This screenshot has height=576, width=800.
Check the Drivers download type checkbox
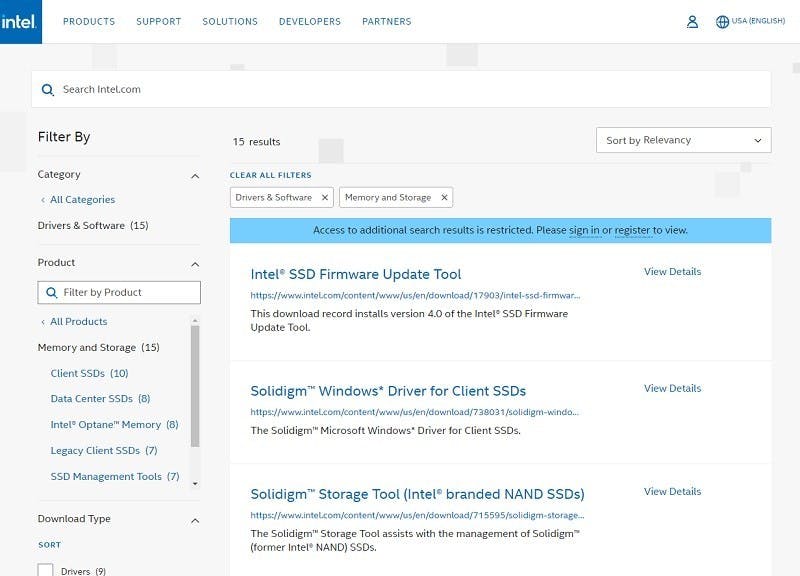pyautogui.click(x=45, y=571)
